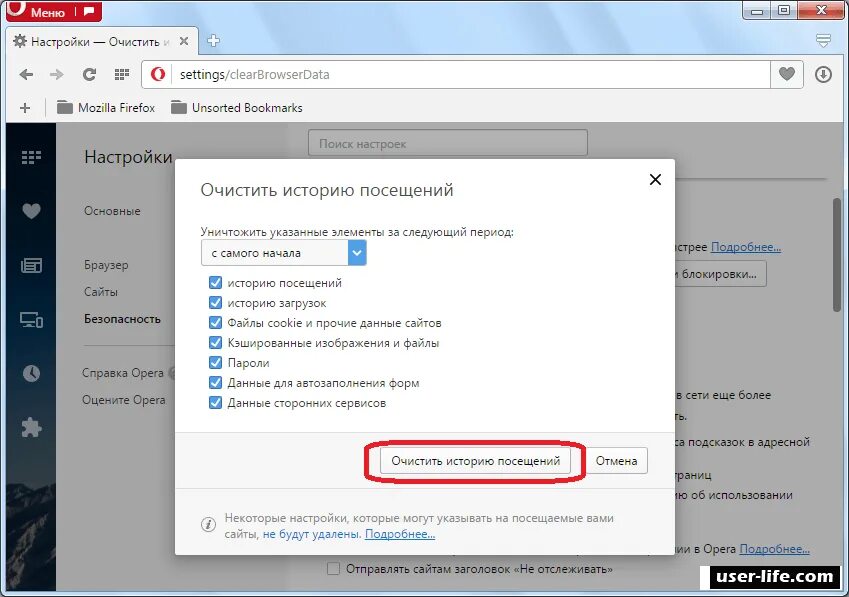
Task: Open Bookmarks heart icon in sidebar
Action: (31, 211)
